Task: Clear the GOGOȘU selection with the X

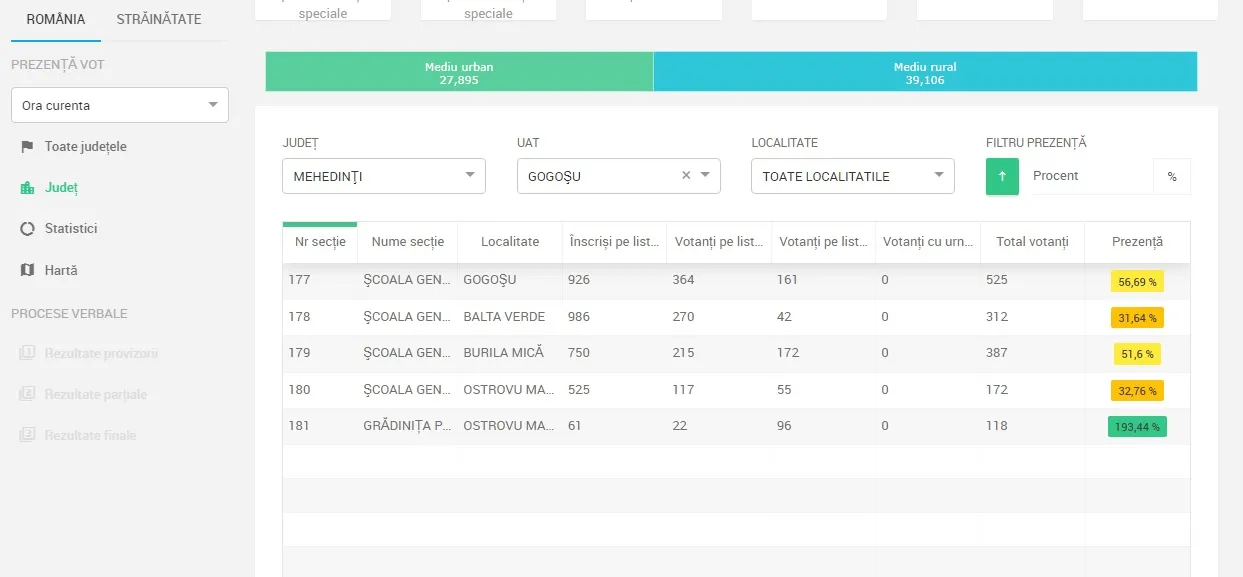Action: tap(686, 175)
